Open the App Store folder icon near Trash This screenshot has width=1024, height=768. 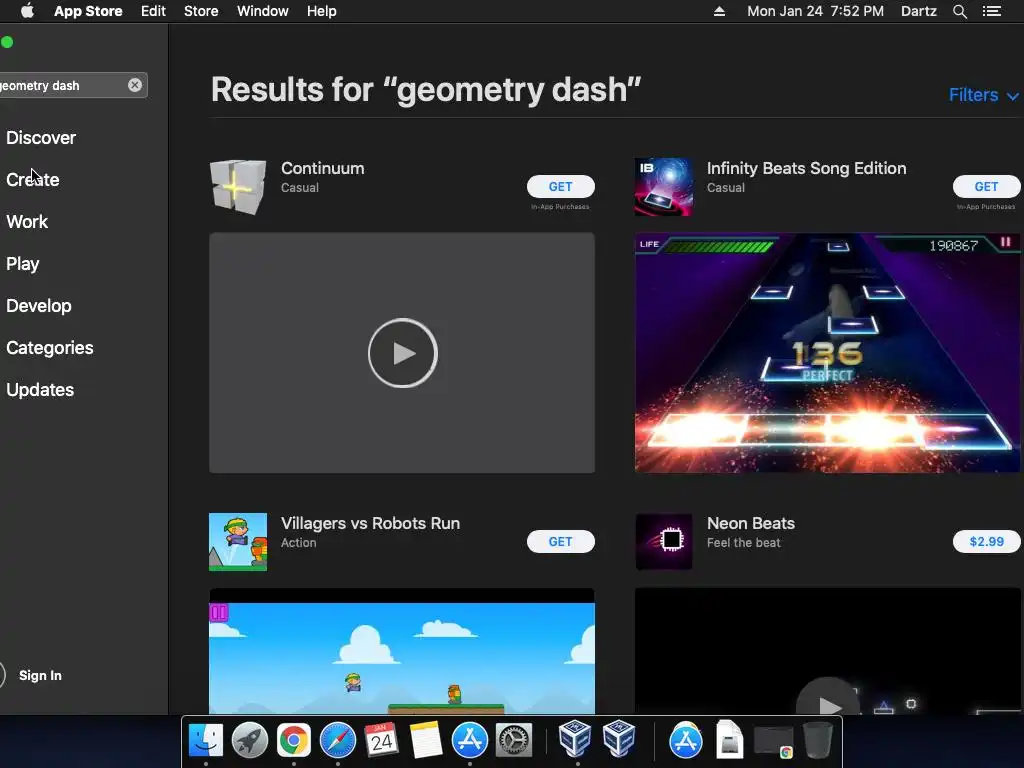coord(686,740)
